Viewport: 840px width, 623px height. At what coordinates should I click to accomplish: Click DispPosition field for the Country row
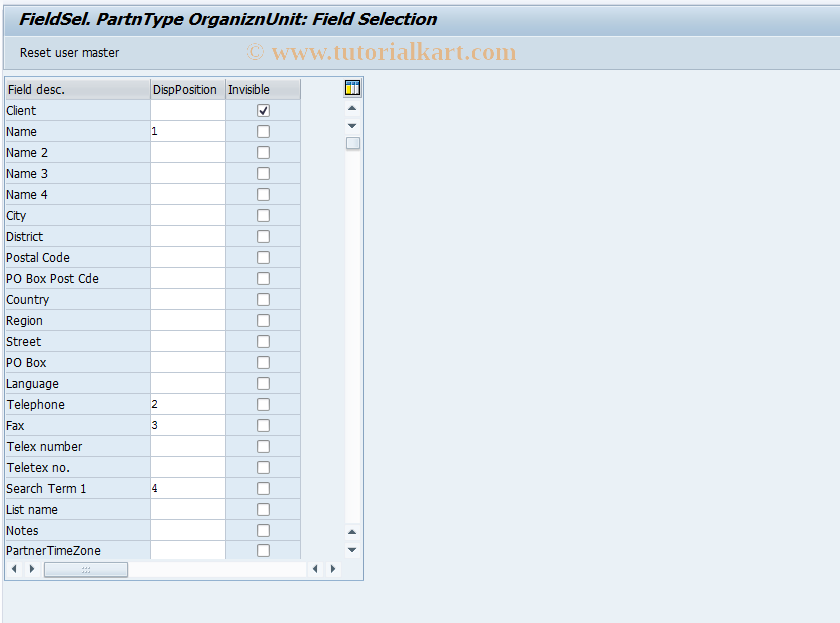point(188,299)
